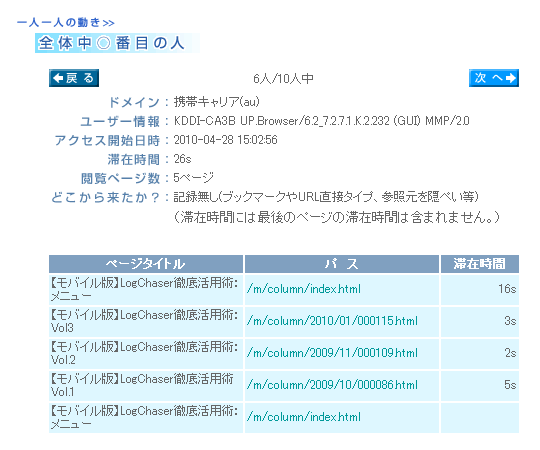Select the 6人/10人中 counter text
Image resolution: width=540 pixels, height=450 pixels.
[x=283, y=79]
